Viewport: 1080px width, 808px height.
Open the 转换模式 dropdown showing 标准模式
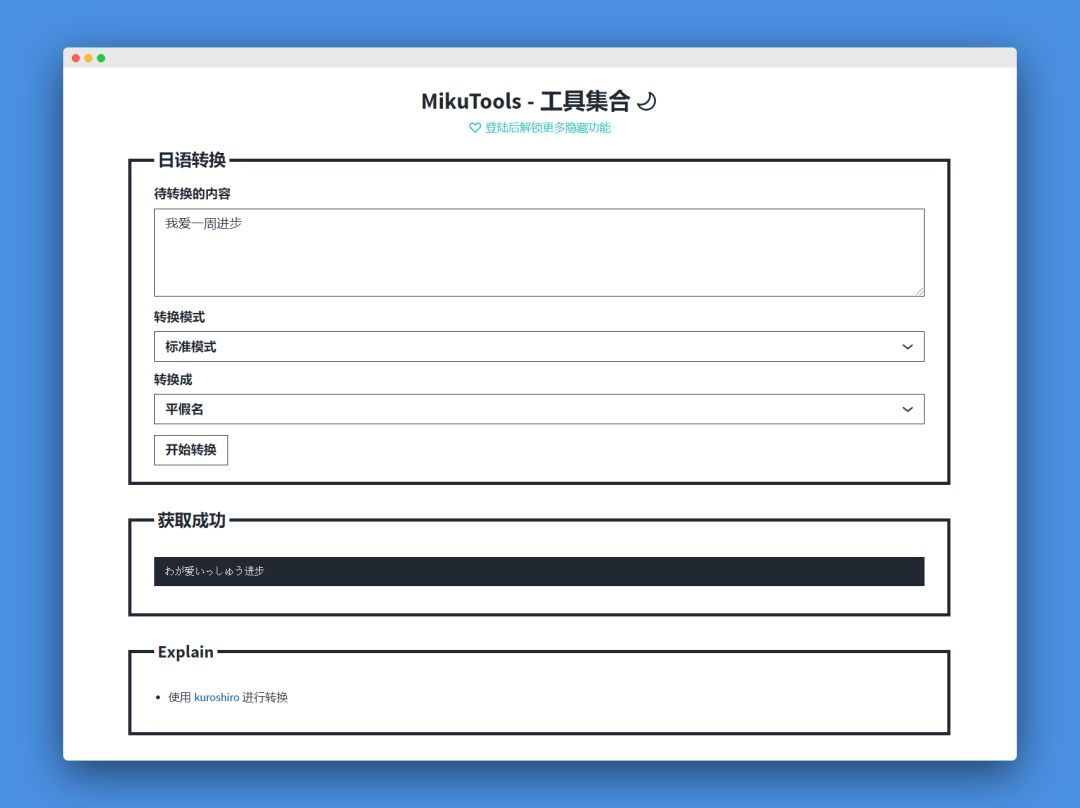click(x=539, y=346)
